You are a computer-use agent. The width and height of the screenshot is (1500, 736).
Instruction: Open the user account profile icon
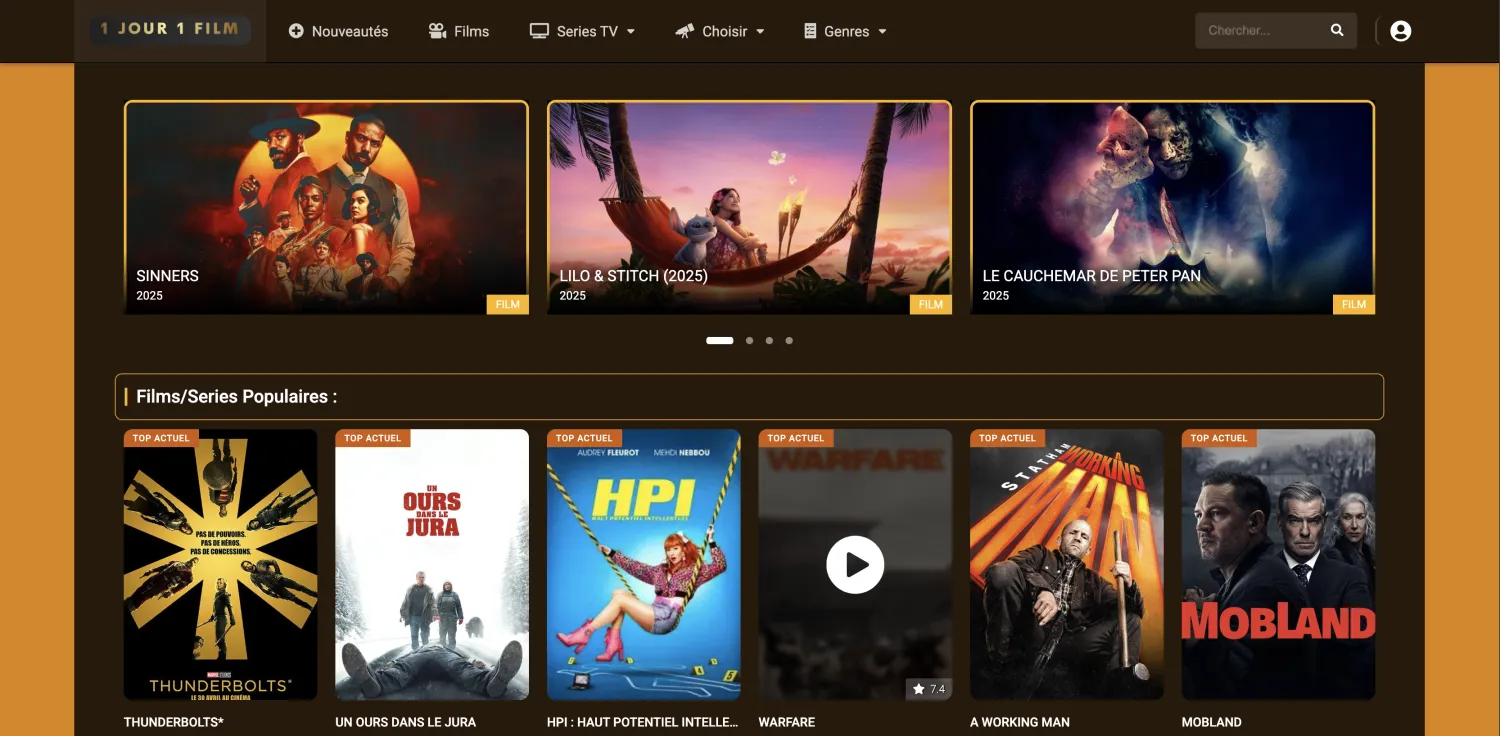[1400, 31]
